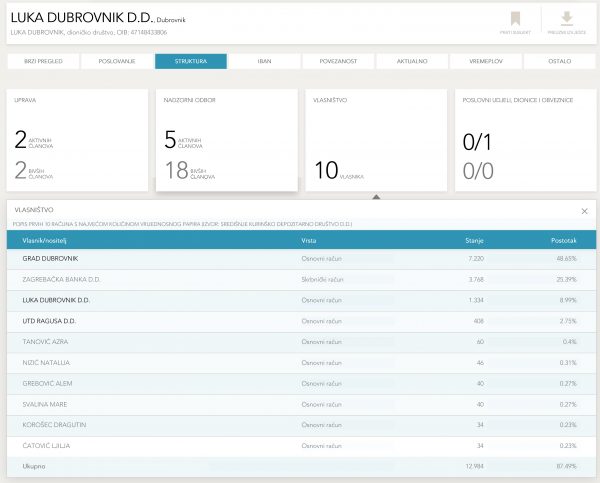The height and width of the screenshot is (483, 600).
Task: Sort by Stanje column header
Action: 474,240
